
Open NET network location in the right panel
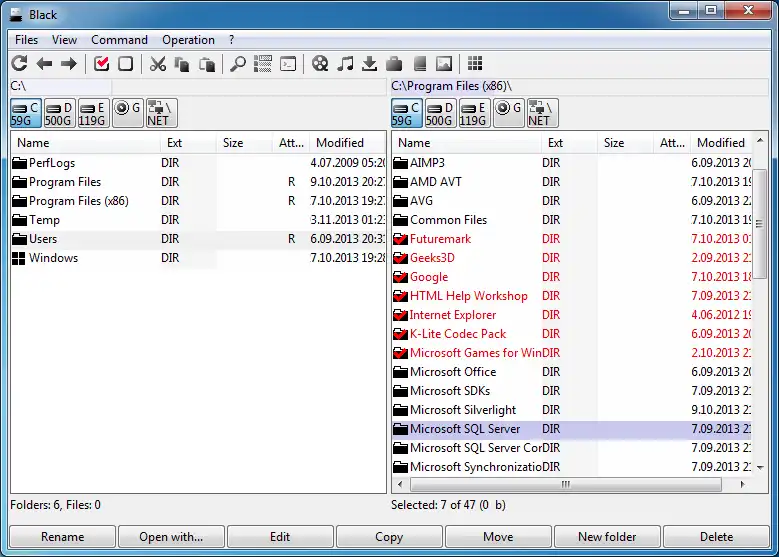point(543,113)
